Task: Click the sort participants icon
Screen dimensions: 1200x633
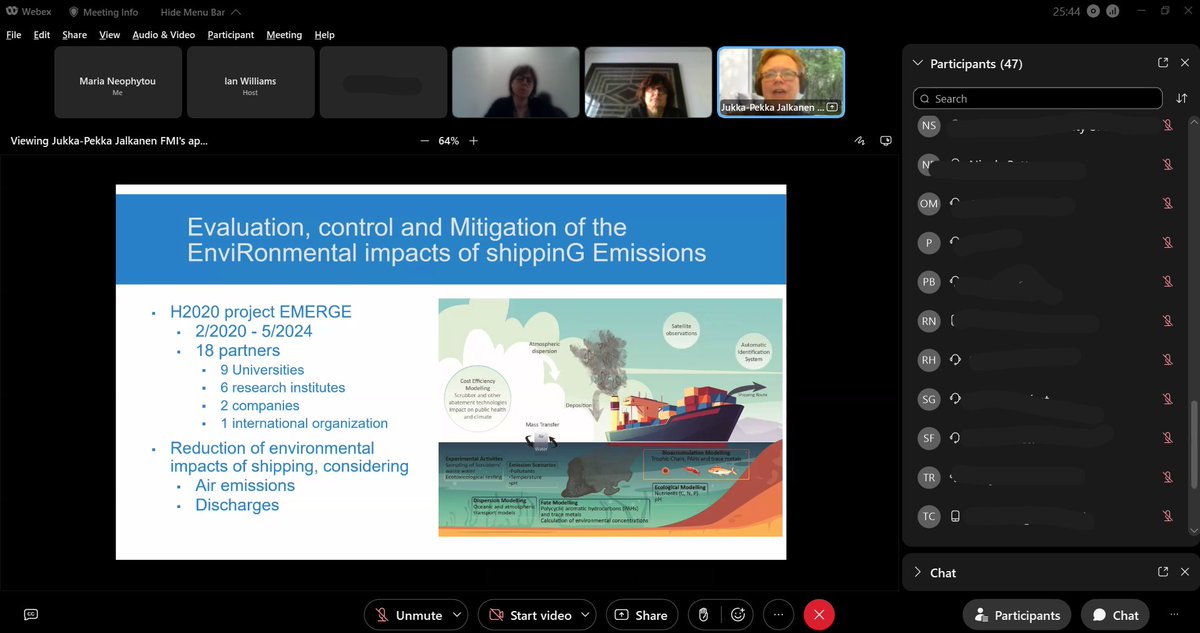Action: pyautogui.click(x=1182, y=98)
